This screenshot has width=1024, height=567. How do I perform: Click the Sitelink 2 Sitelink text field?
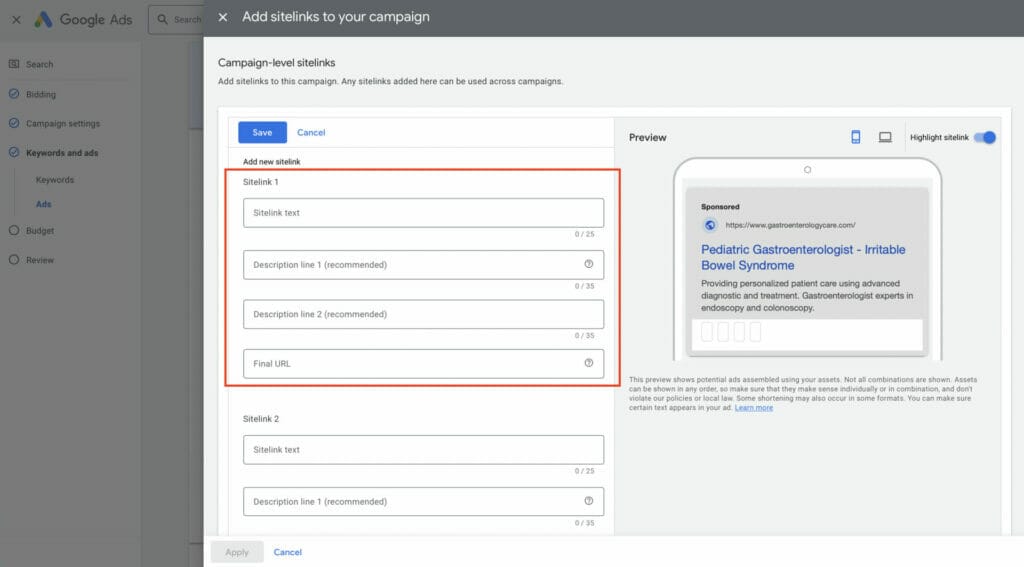pyautogui.click(x=423, y=450)
